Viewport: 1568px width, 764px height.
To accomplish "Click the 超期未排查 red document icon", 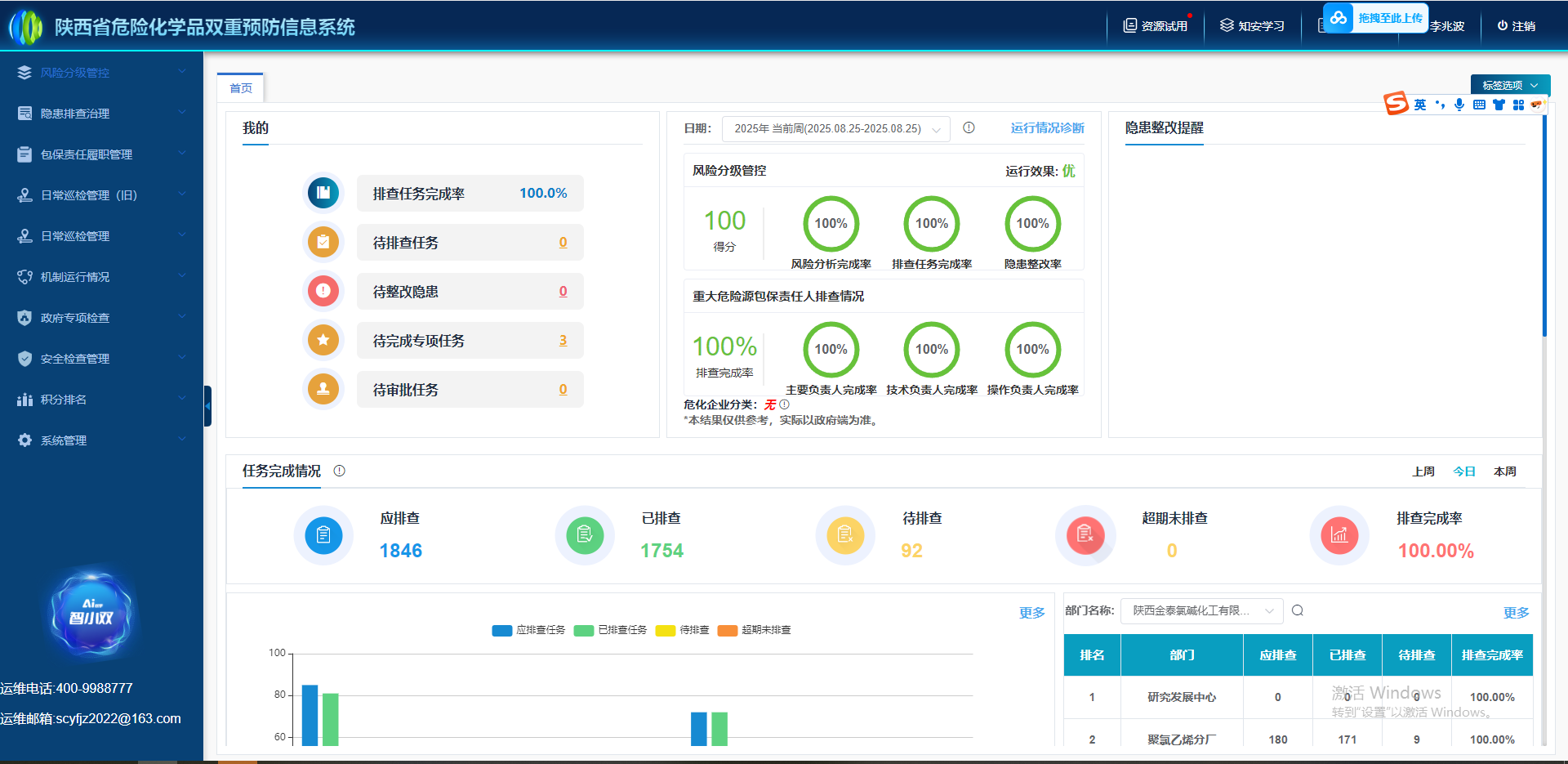I will 1085,536.
